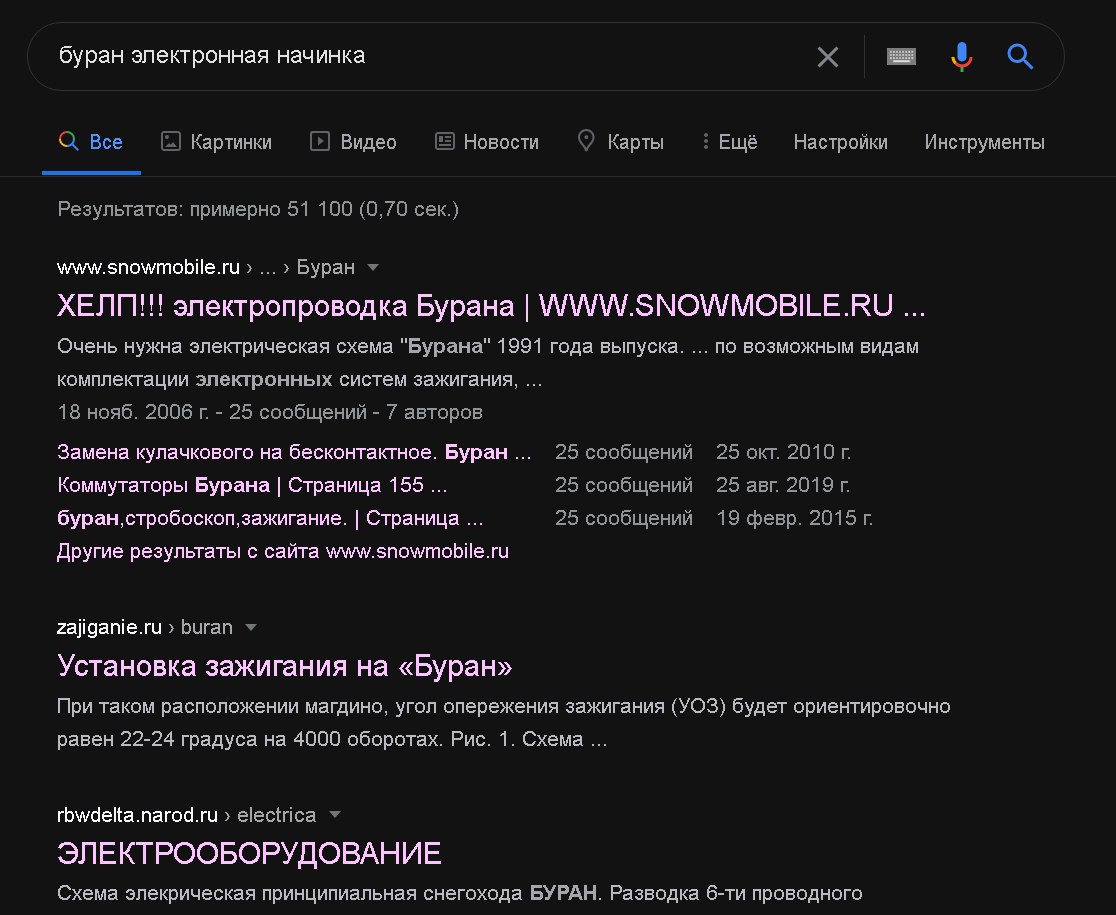
Task: Click the rbwdelta.narod.ru breadcrumb URL
Action: click(137, 815)
